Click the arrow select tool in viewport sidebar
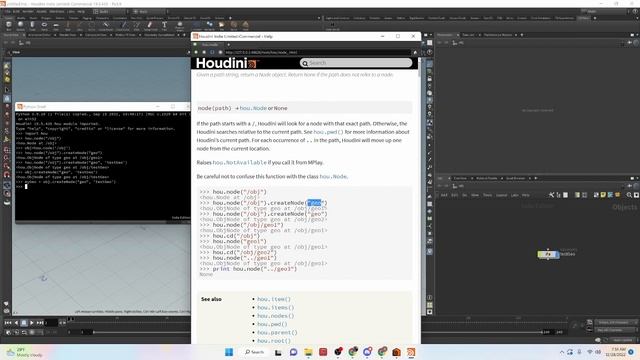The image size is (640, 360). click(7, 90)
